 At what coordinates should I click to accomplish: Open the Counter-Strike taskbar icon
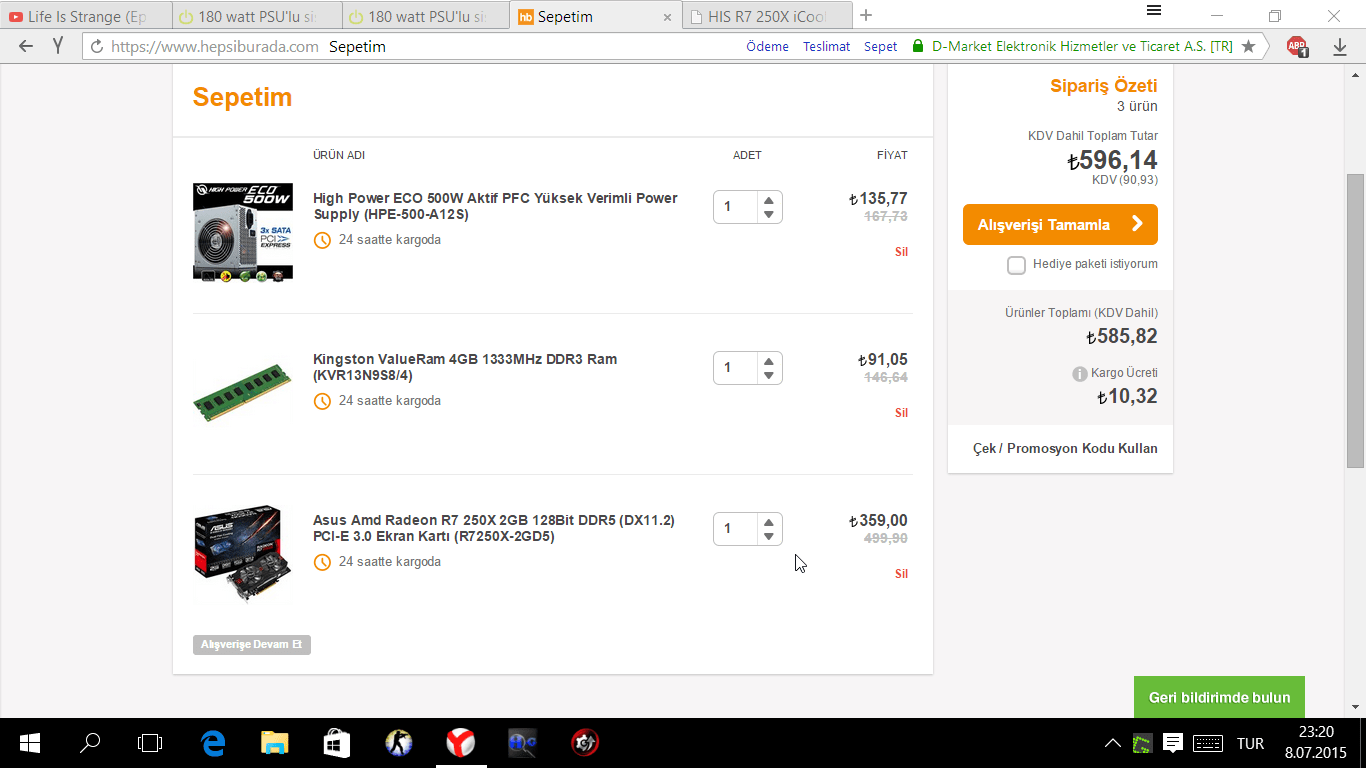[x=399, y=743]
